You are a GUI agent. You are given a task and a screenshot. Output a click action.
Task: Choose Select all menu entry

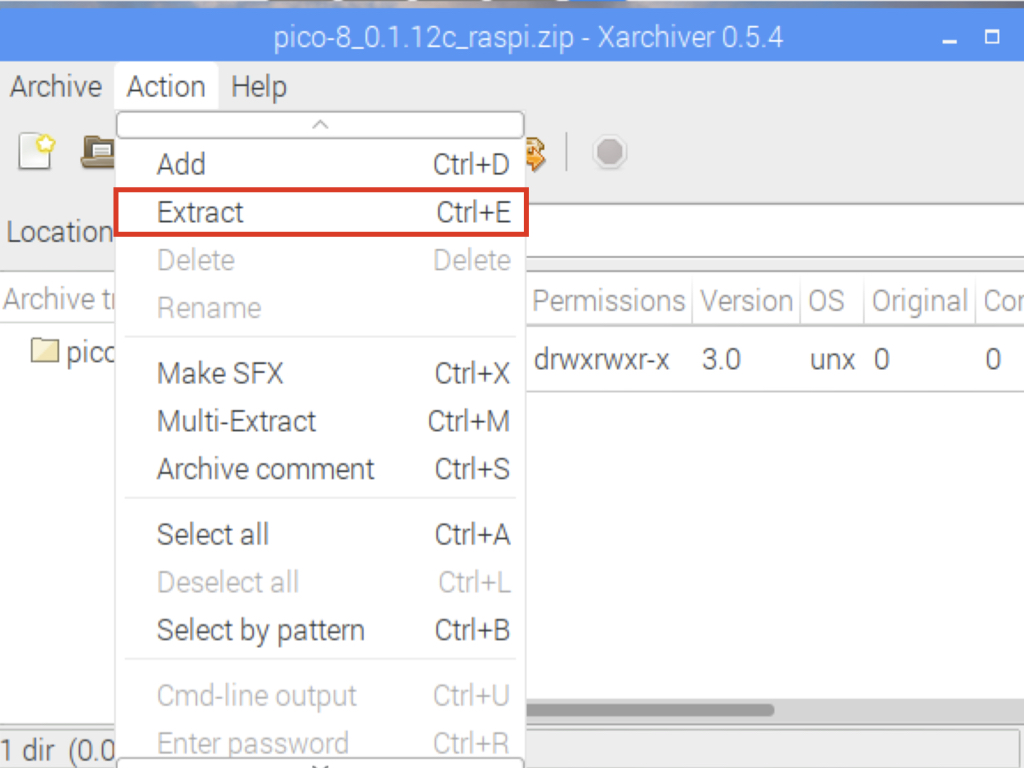pos(321,534)
